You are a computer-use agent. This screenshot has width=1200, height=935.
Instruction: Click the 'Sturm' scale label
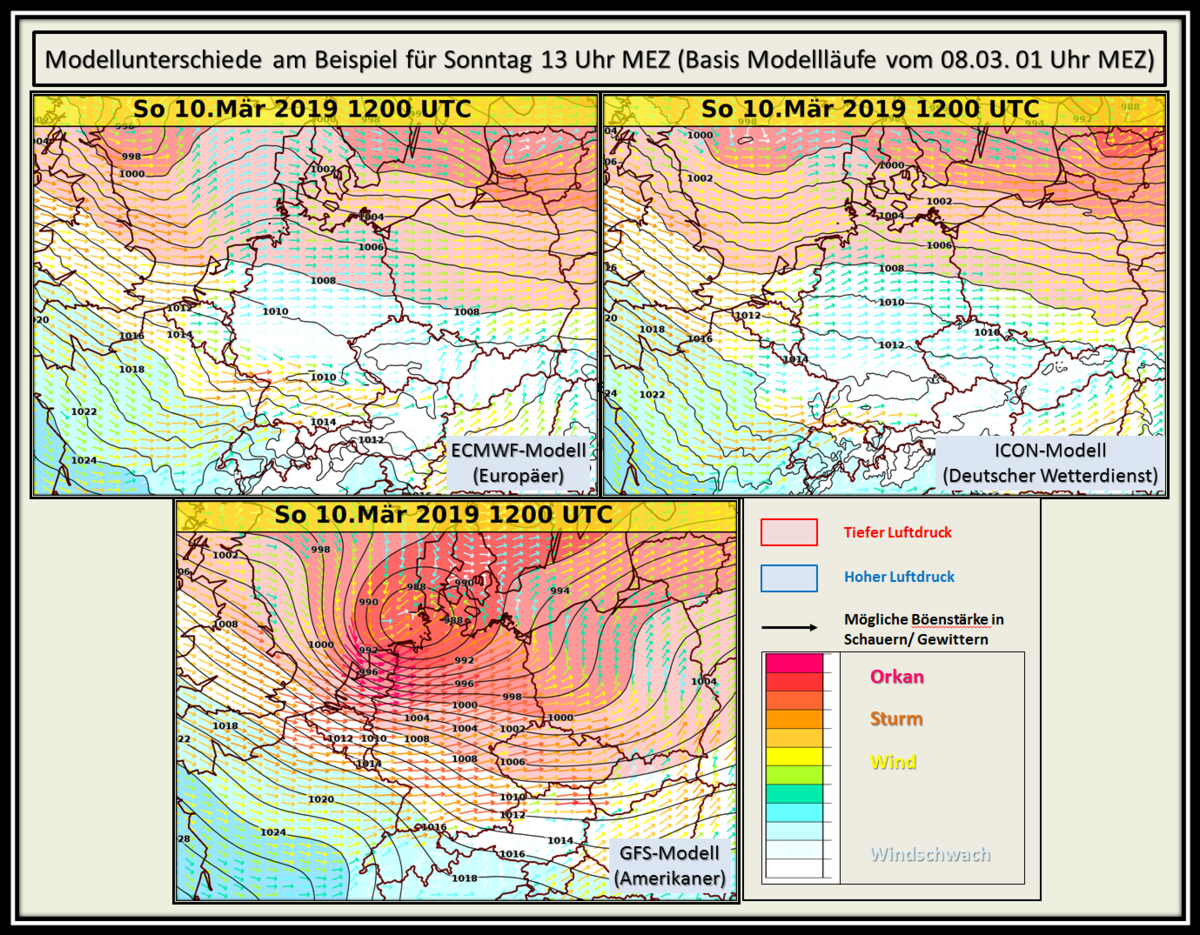pos(897,719)
